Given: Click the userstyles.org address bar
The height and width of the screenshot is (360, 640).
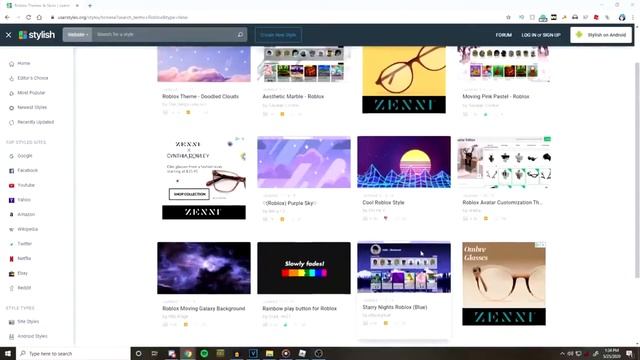Looking at the screenshot, I should [x=278, y=18].
